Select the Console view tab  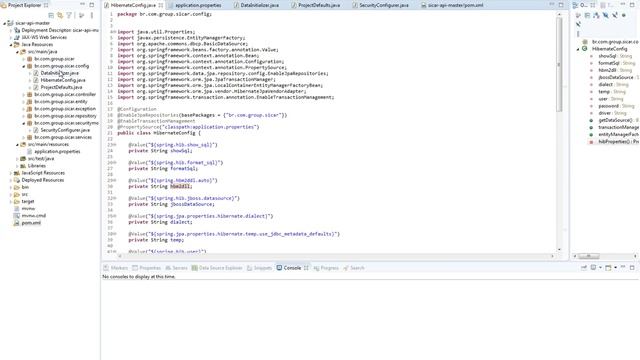292,268
